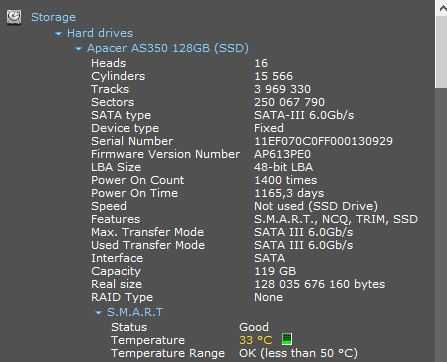
Task: Select the Power On Time label
Action: tap(134, 193)
